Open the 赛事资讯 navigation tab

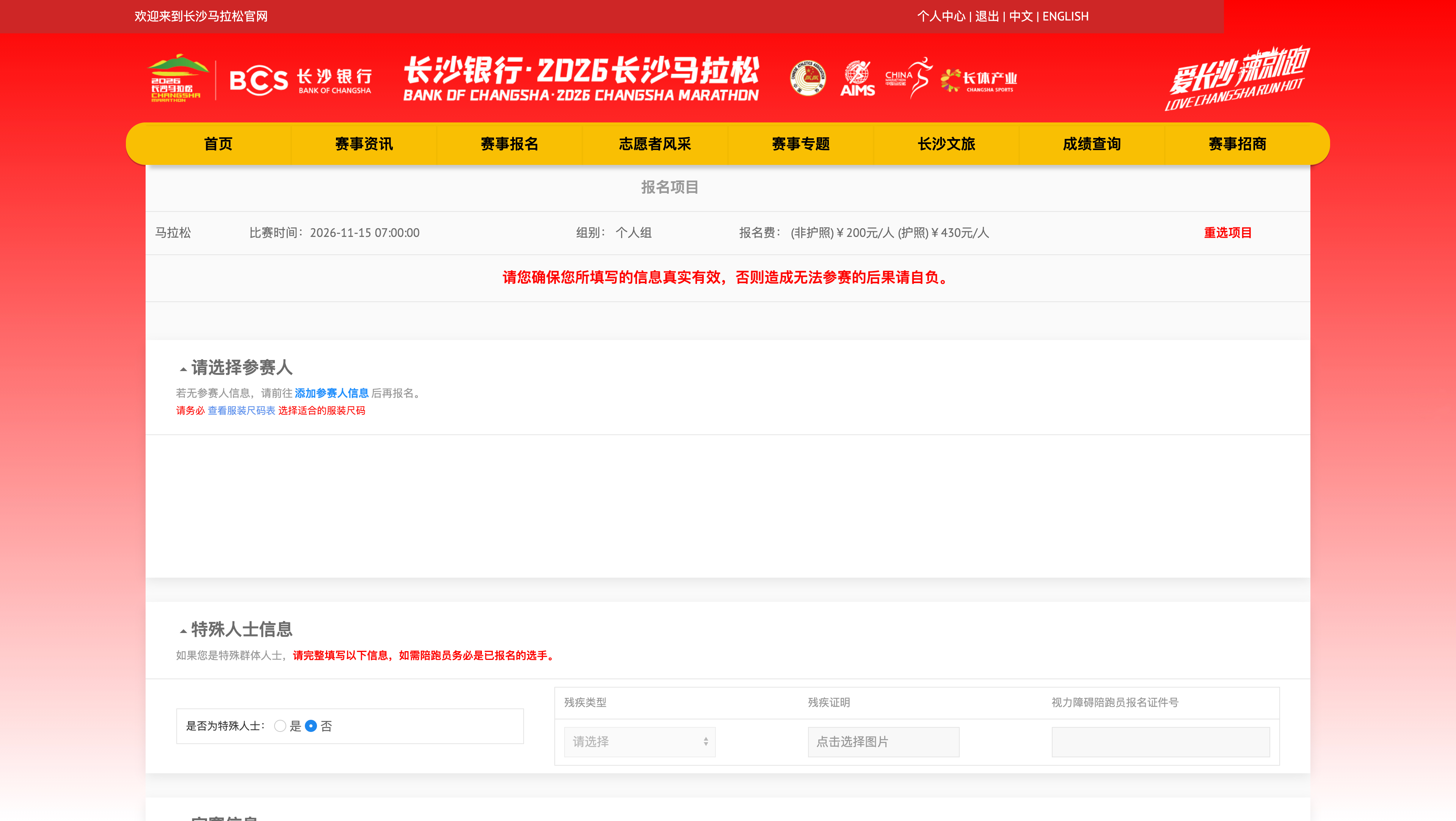pyautogui.click(x=364, y=144)
